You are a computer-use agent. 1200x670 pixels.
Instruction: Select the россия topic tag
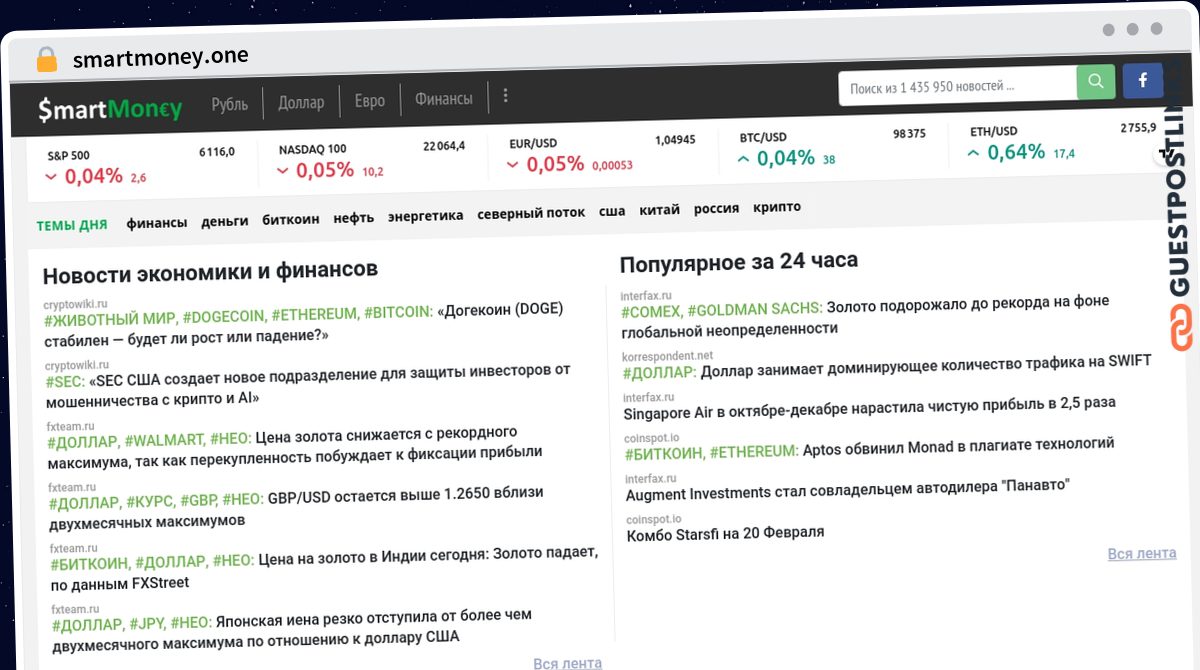716,208
